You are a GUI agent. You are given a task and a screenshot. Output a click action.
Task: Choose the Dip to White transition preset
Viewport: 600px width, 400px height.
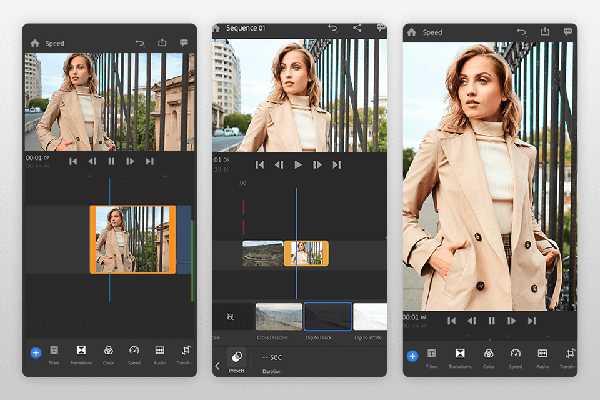coord(370,317)
